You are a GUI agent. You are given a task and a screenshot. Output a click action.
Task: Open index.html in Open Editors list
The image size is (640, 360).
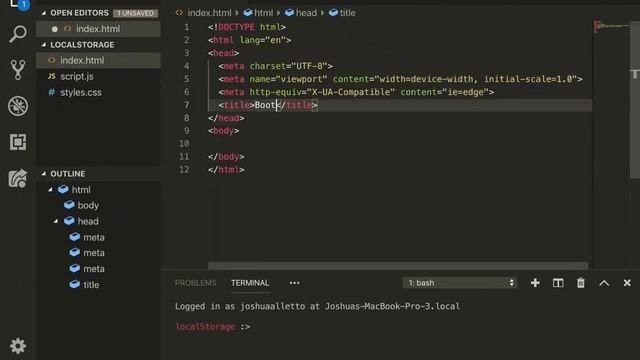98,29
